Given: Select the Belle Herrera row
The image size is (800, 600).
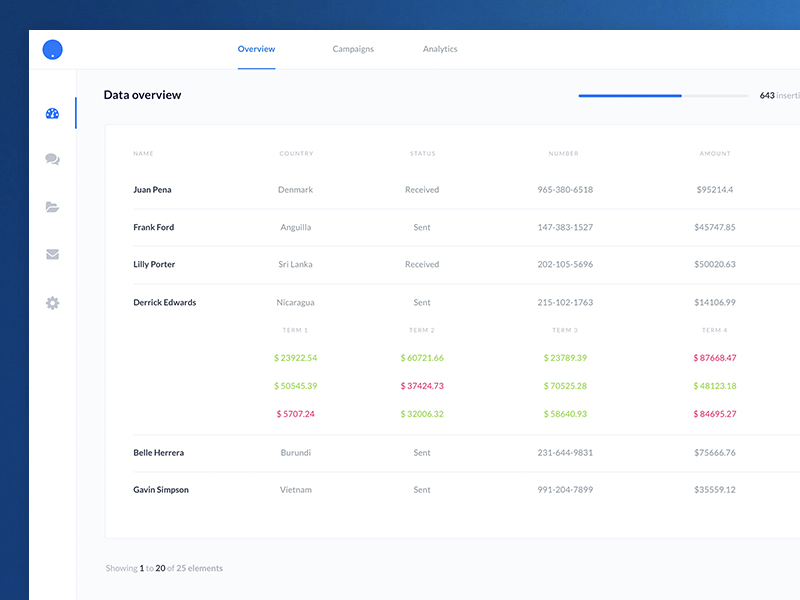Looking at the screenshot, I should [158, 453].
